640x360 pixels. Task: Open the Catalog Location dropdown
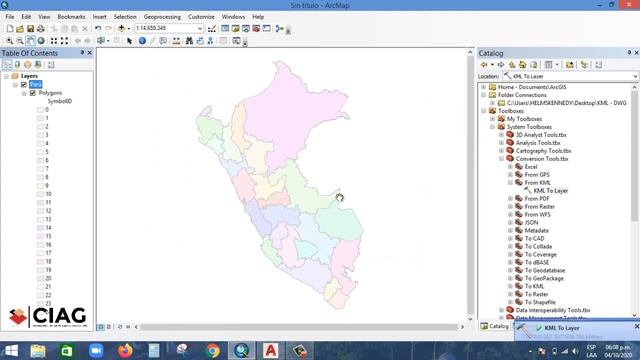click(635, 76)
